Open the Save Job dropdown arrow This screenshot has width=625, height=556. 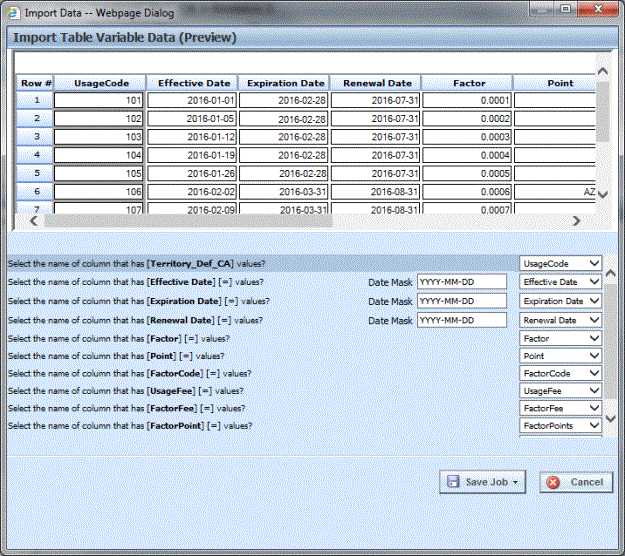point(515,482)
